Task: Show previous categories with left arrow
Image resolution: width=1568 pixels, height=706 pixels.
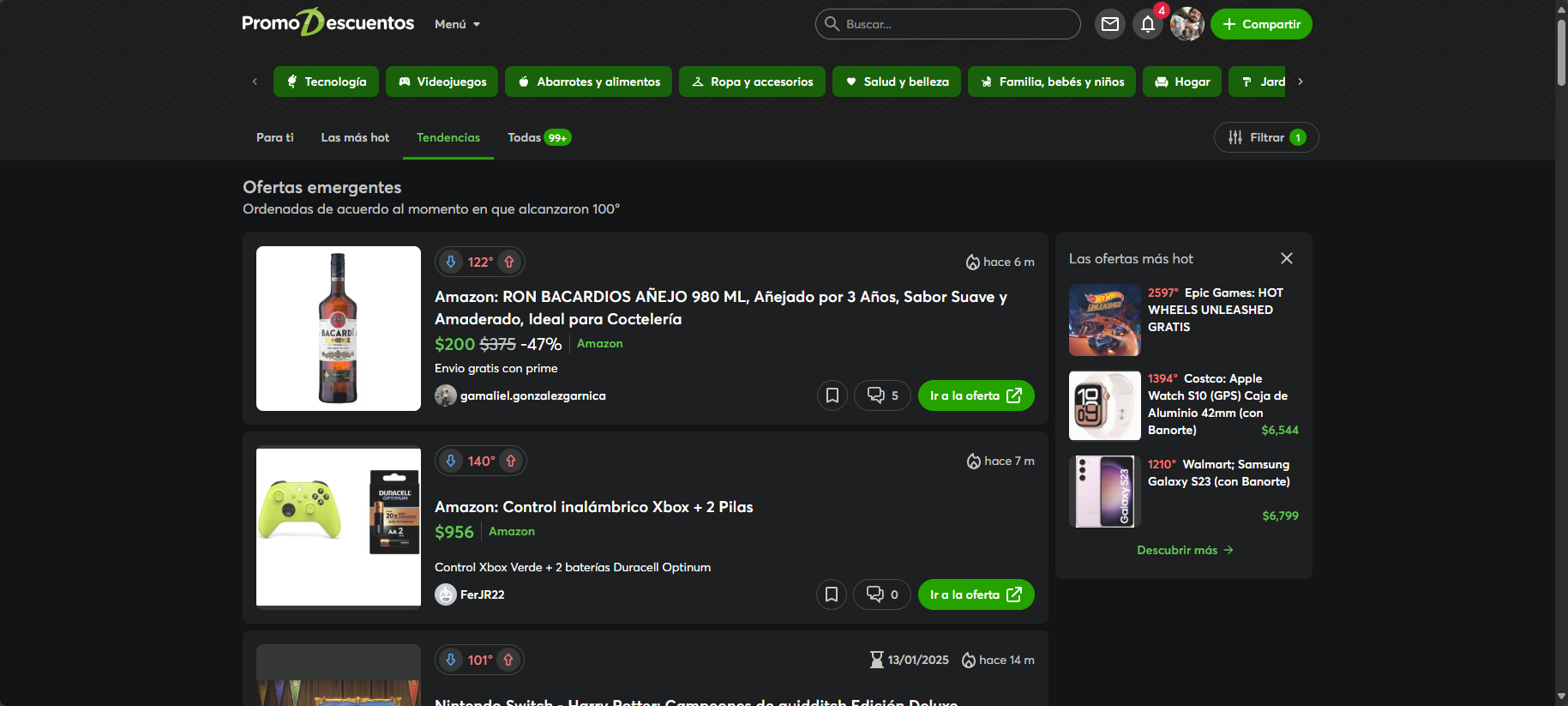Action: pos(255,81)
